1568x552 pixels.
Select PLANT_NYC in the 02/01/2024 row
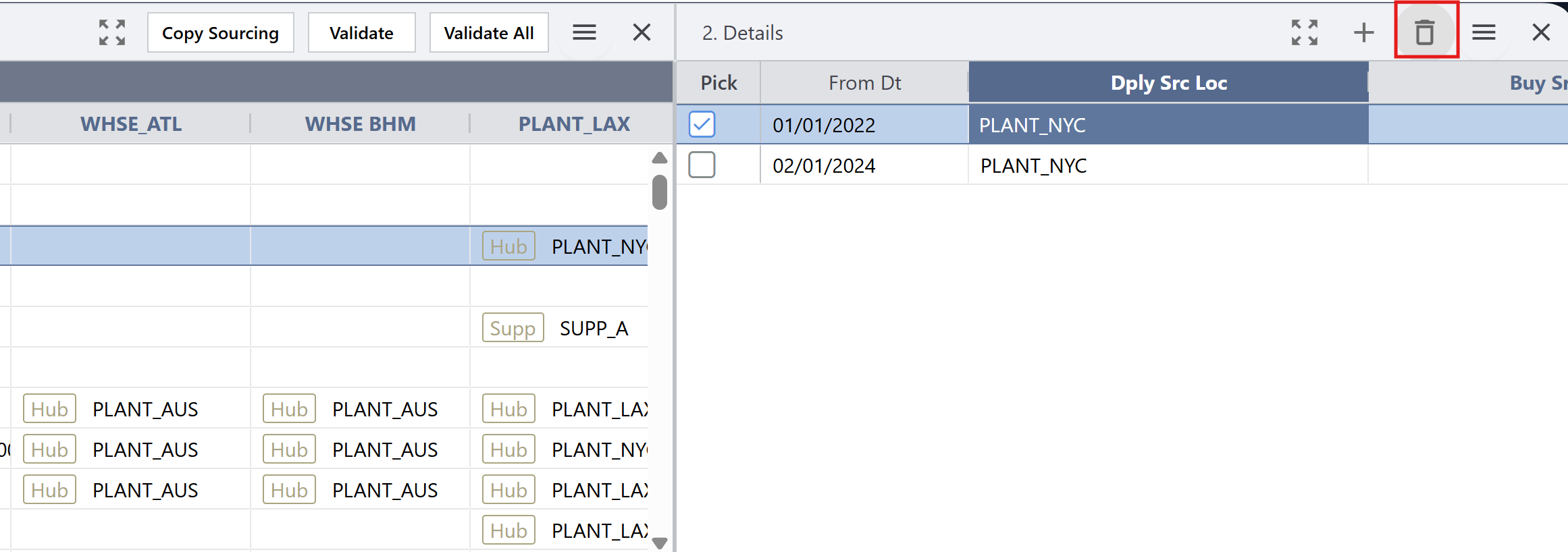pos(1169,165)
